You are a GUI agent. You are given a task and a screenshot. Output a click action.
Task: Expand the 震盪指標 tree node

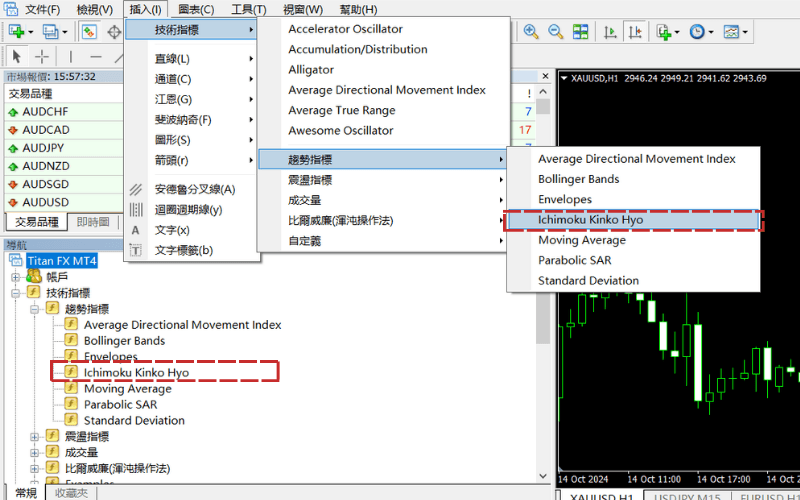point(34,437)
